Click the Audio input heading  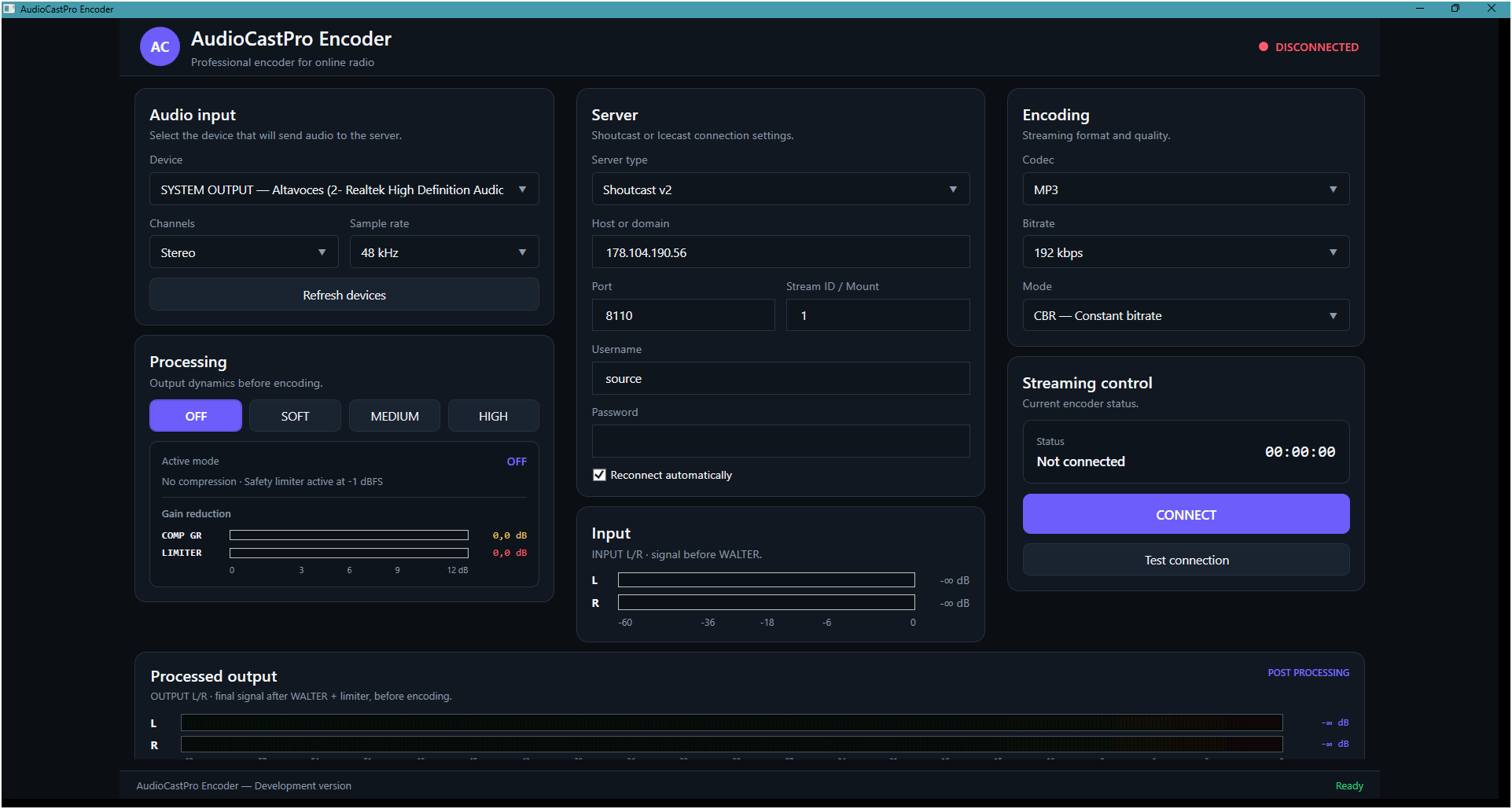click(x=193, y=115)
